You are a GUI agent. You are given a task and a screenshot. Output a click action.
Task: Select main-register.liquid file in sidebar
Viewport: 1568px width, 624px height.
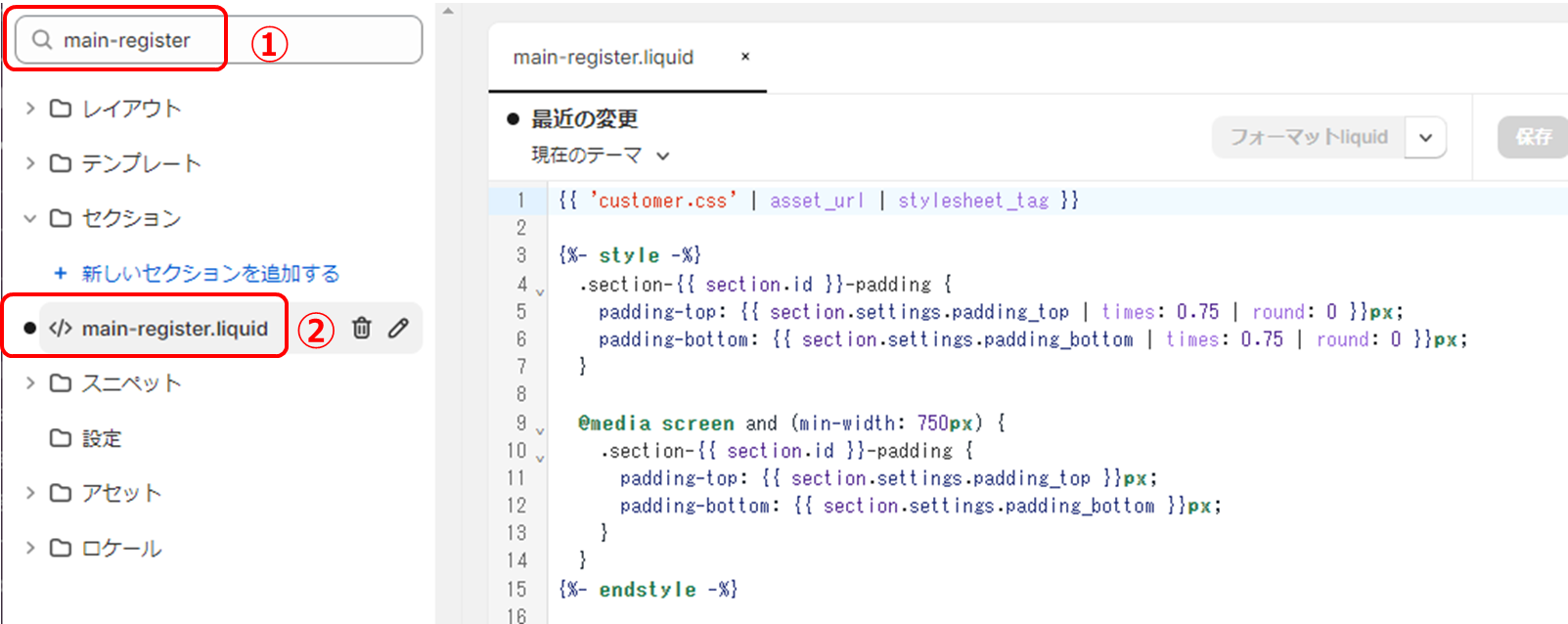(174, 329)
